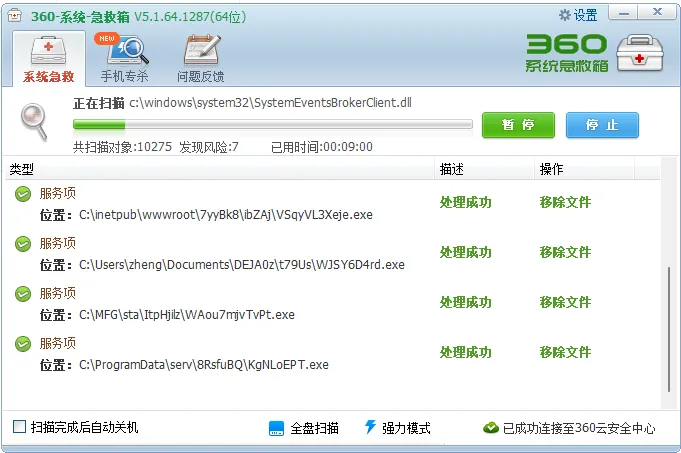Click the results list scrollbar thumb
Screen dimensions: 681x453
(x=669, y=329)
